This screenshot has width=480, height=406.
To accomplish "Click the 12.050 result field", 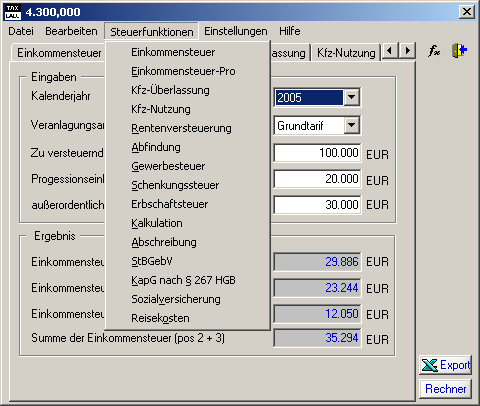I will coord(317,314).
